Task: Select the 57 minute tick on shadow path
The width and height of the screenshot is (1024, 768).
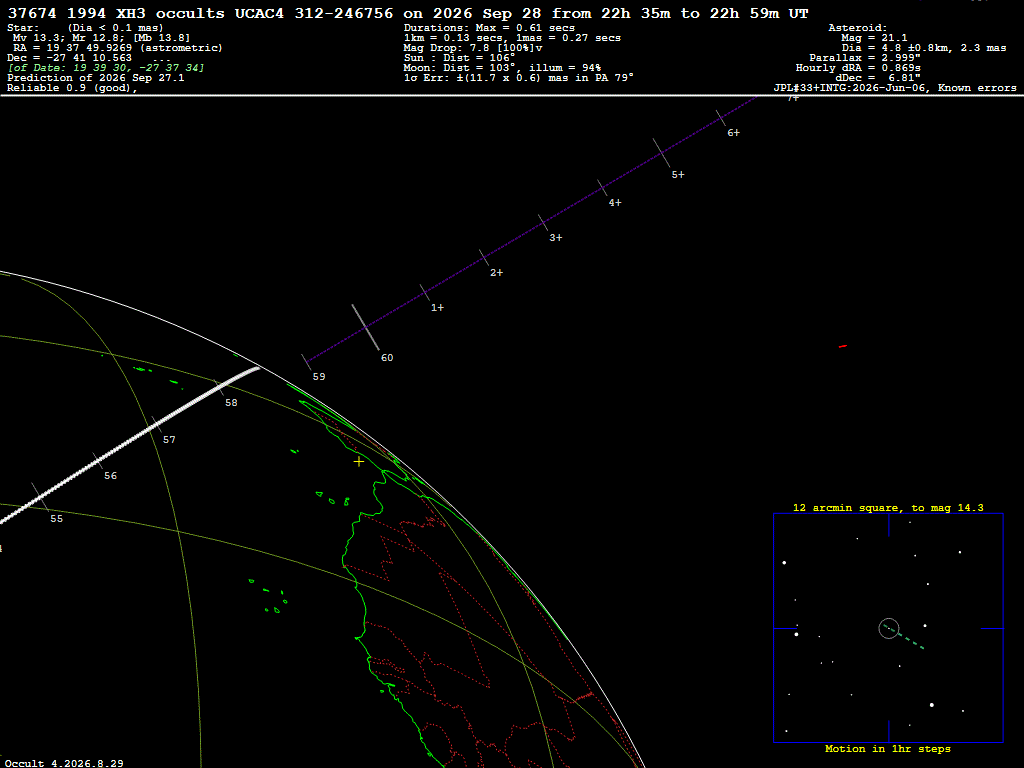Action: pos(157,424)
